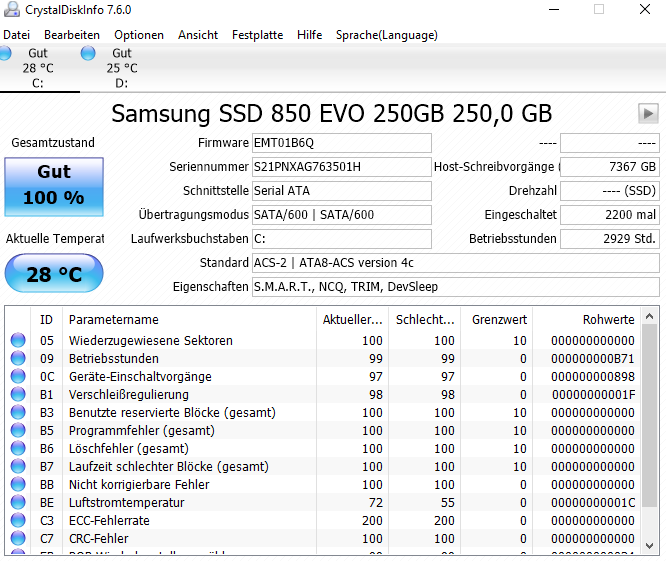Click the Aktueller... column header

coord(352,319)
